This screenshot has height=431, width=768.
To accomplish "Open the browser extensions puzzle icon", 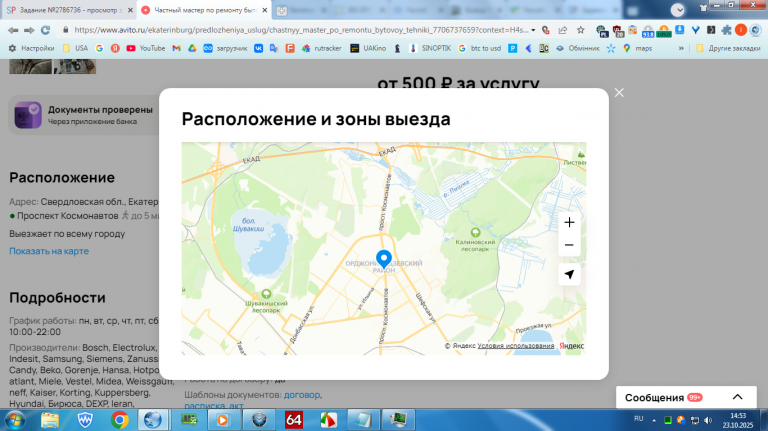I will coord(726,30).
